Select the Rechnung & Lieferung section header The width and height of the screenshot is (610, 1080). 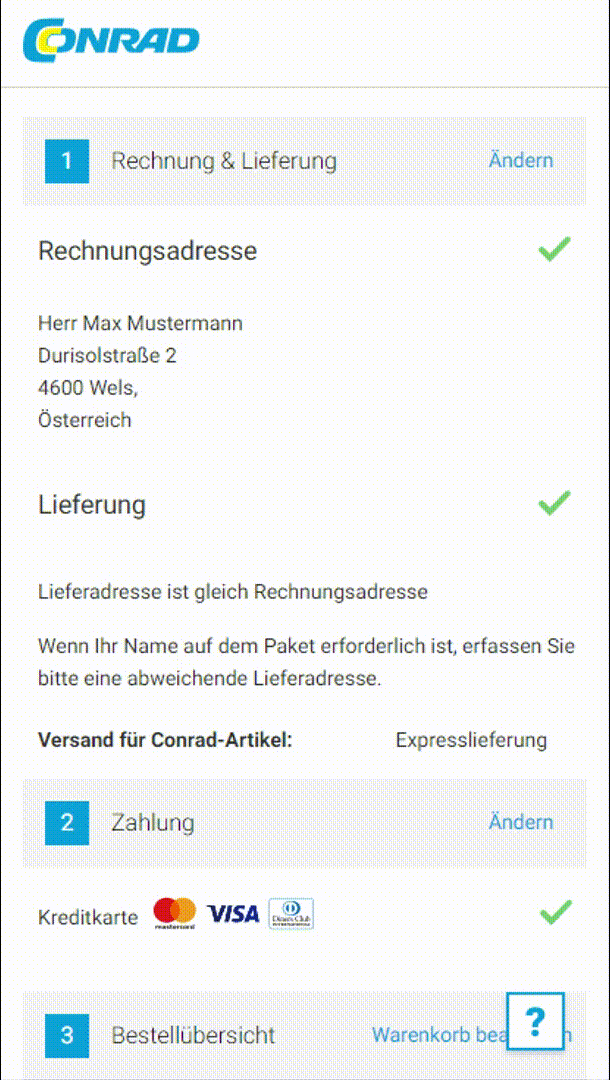click(224, 161)
